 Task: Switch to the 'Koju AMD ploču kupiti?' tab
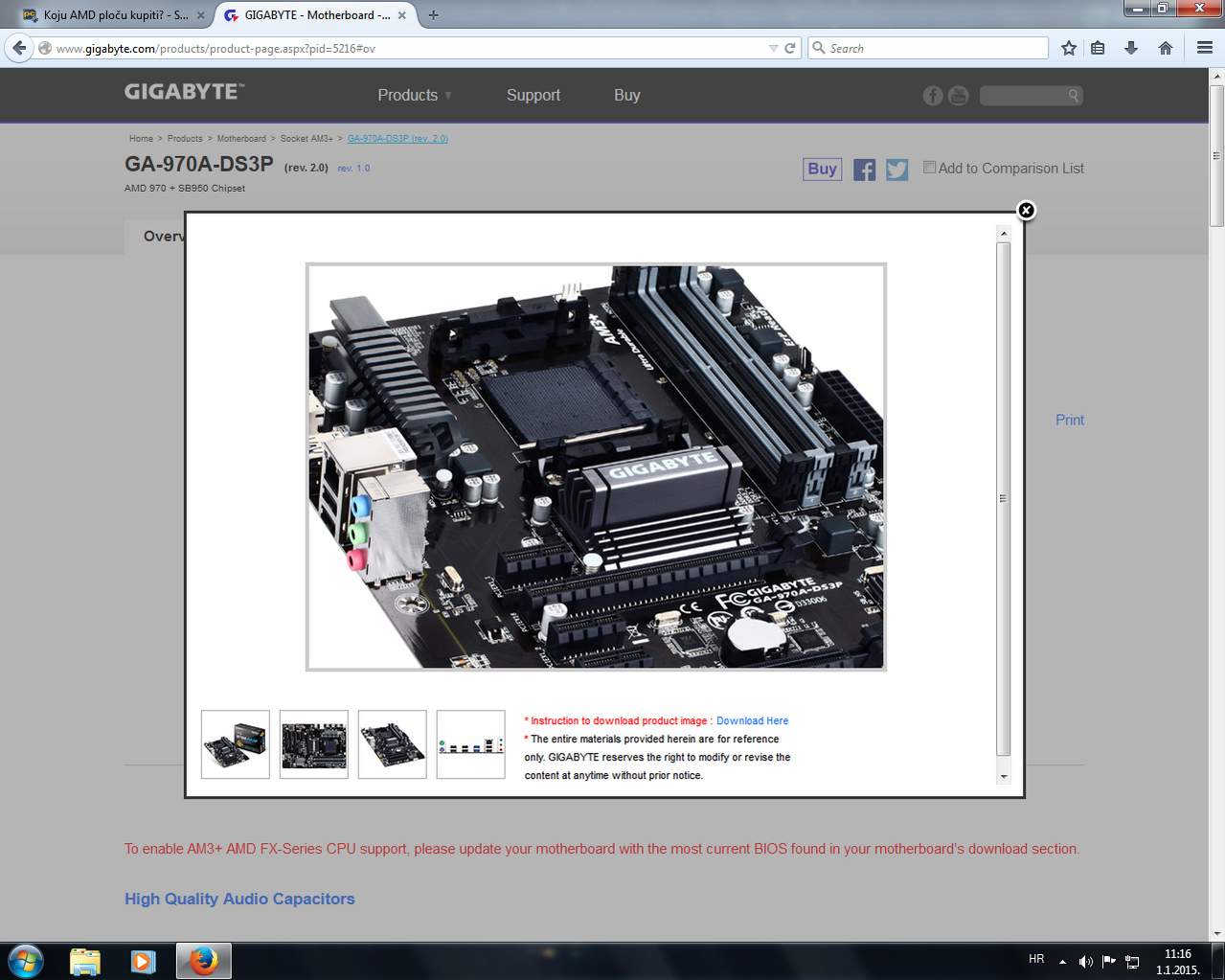(x=115, y=15)
